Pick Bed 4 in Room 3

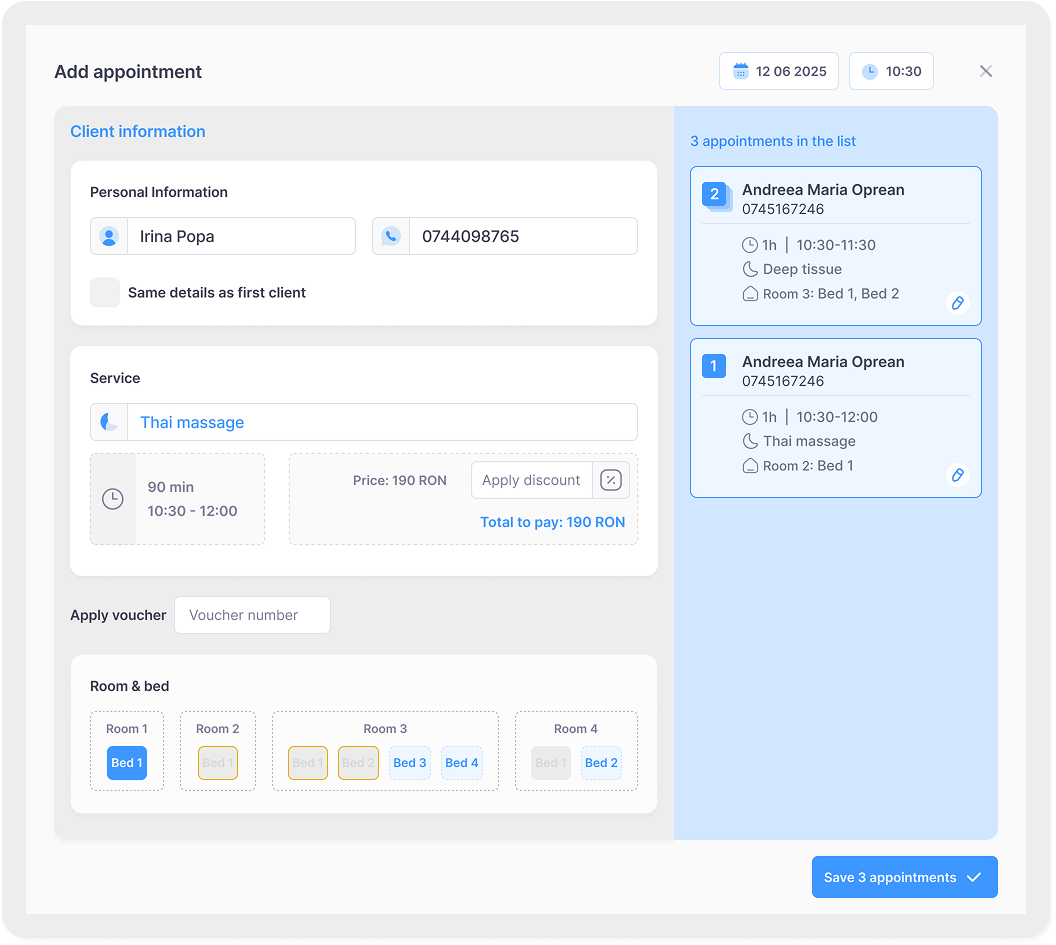coord(462,763)
